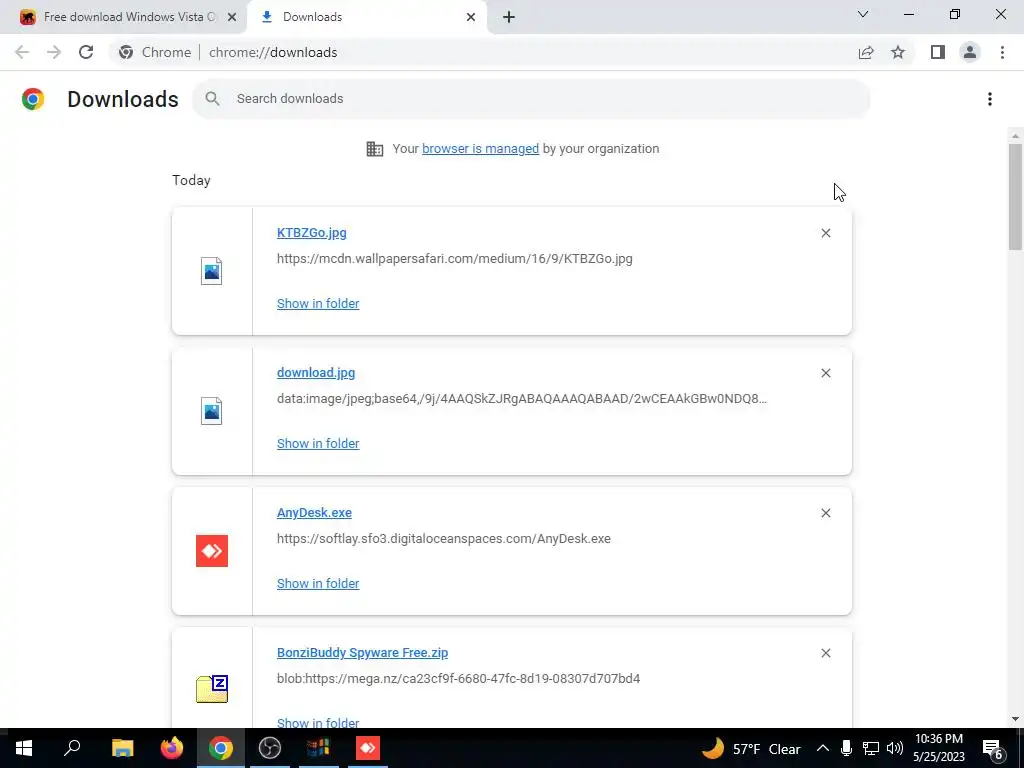Open BonziBuddy Spyware Free.zip link
This screenshot has height=768, width=1024.
pos(362,653)
